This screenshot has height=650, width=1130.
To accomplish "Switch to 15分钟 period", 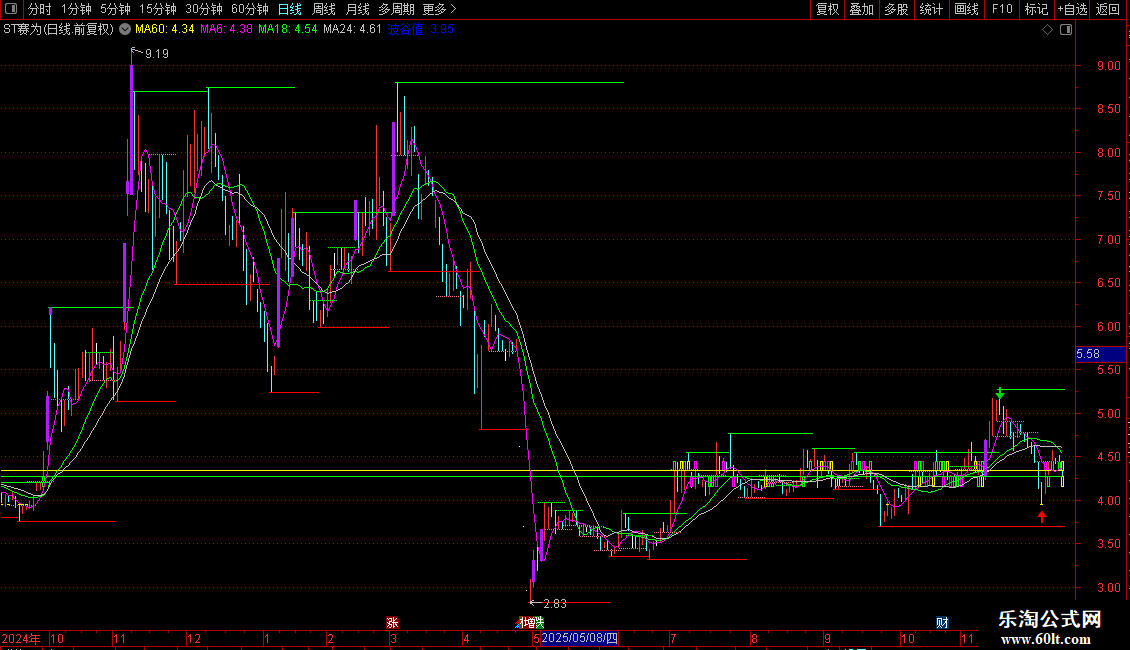I will pos(157,9).
